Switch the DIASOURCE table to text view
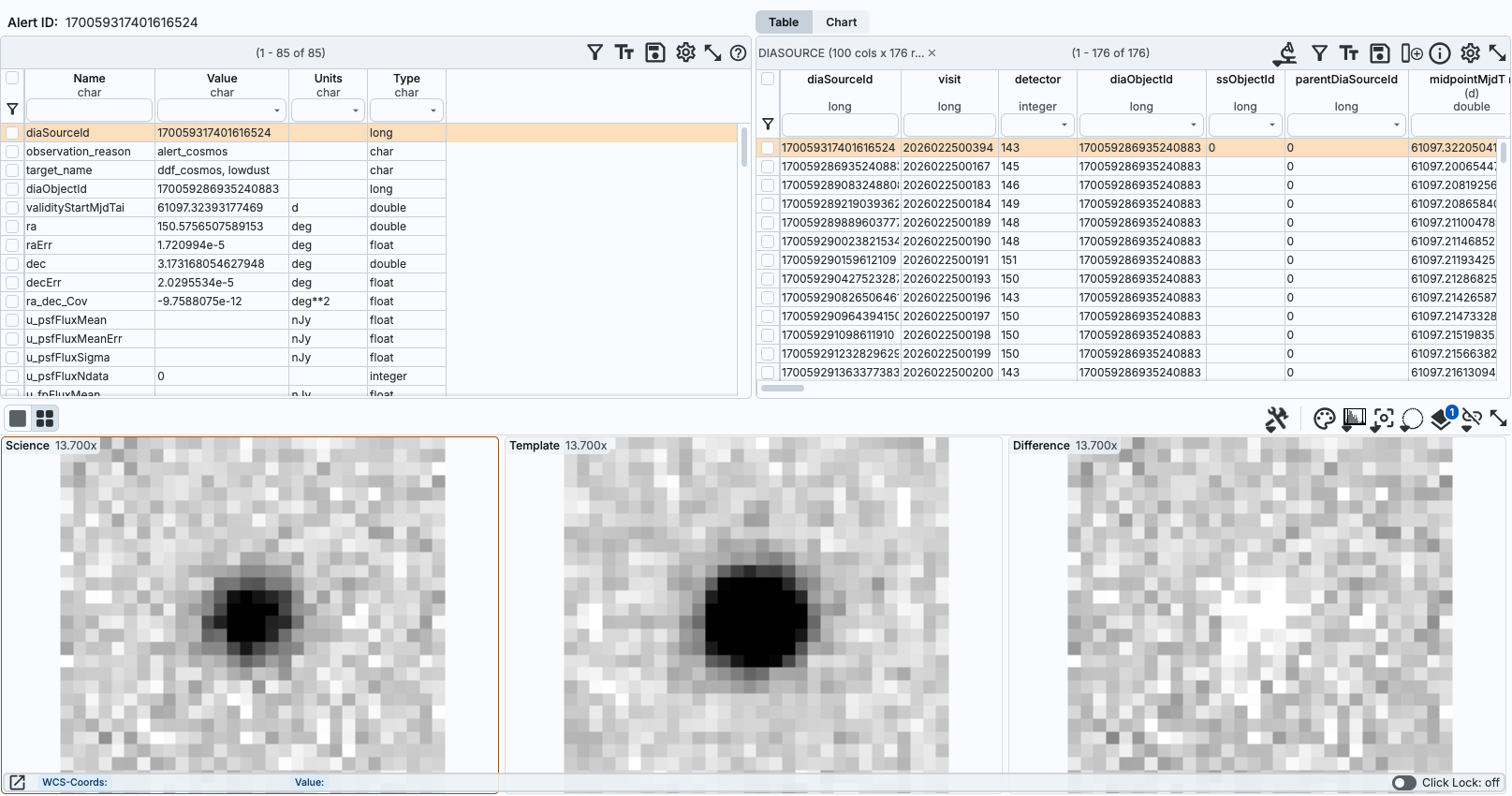This screenshot has width=1512, height=796. click(x=1349, y=52)
